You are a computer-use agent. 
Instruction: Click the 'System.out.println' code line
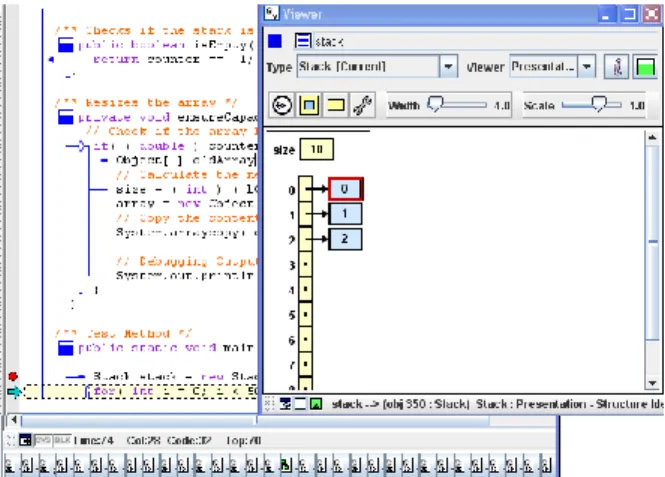pyautogui.click(x=185, y=276)
